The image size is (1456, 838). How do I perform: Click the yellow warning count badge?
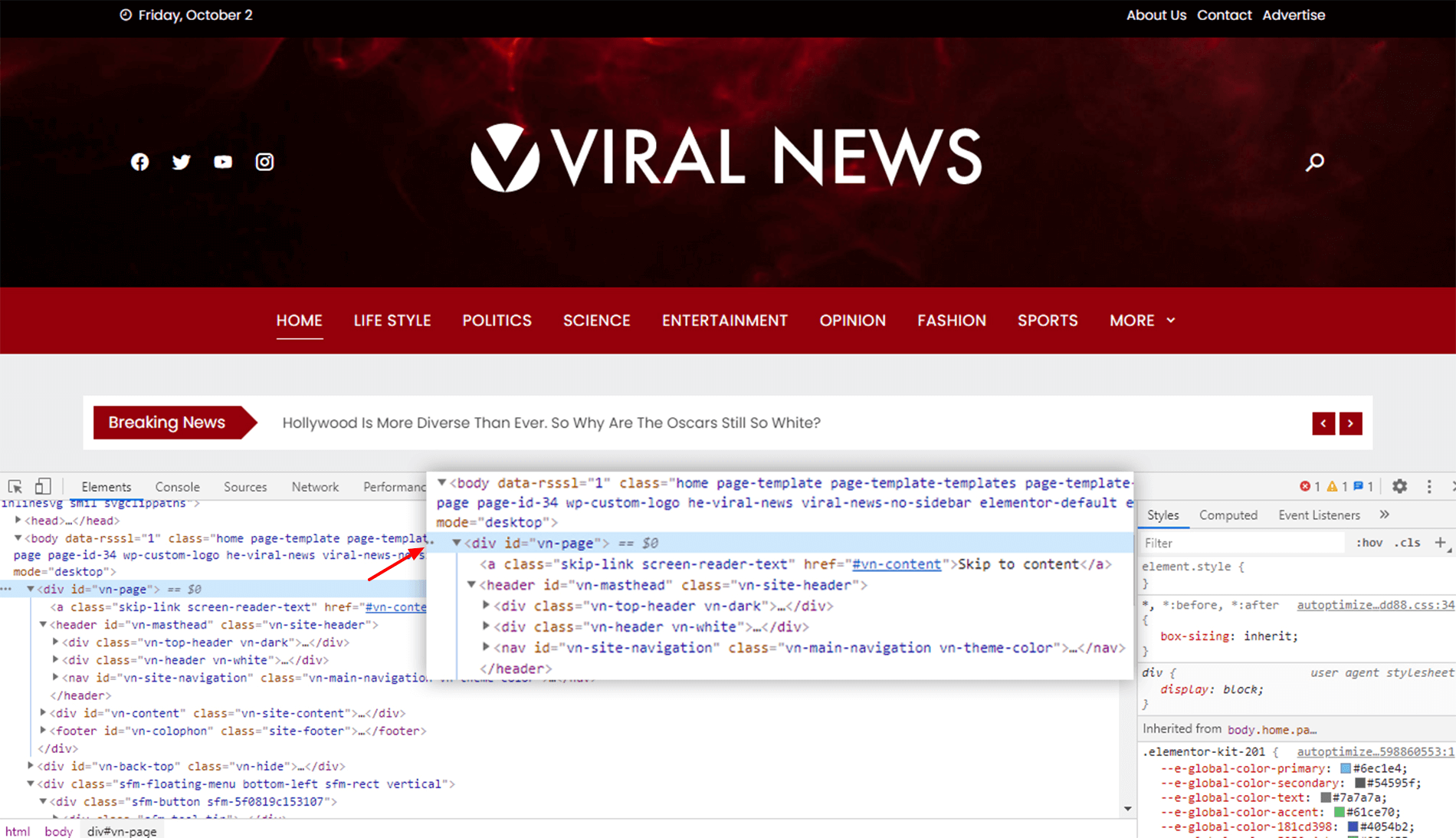[x=1337, y=486]
